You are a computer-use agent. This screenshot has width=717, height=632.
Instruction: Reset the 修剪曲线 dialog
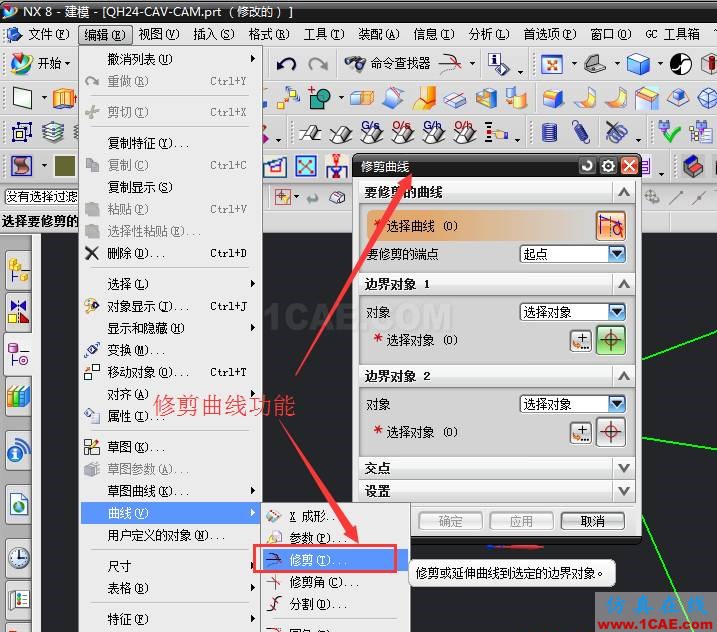587,166
